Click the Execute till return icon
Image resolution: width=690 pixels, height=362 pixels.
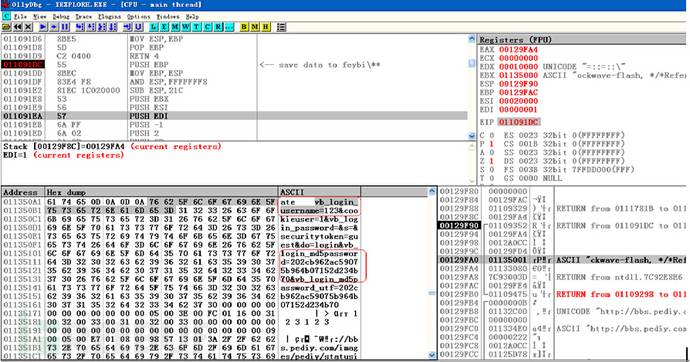pos(128,27)
